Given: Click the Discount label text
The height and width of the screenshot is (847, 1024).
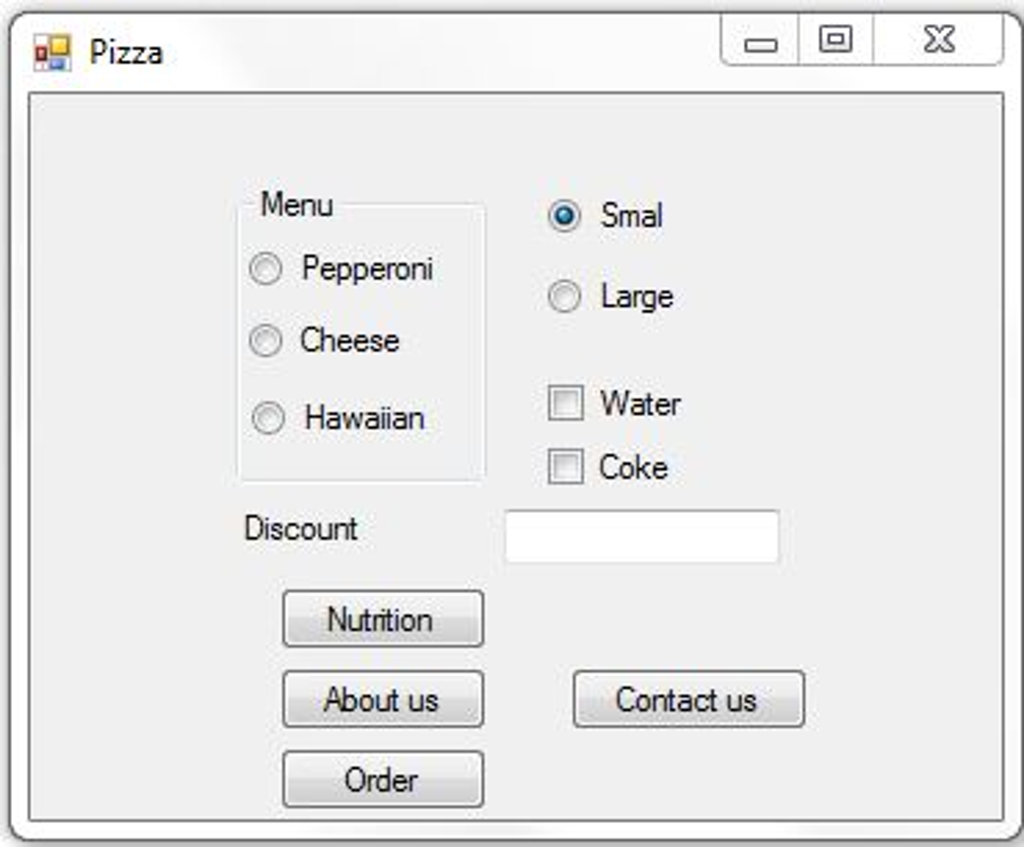Looking at the screenshot, I should pos(300,528).
